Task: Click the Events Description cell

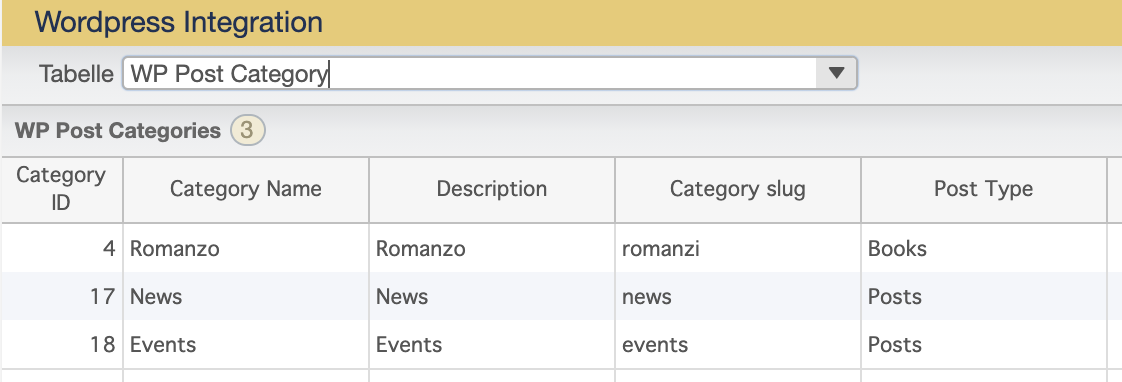Action: tap(492, 344)
